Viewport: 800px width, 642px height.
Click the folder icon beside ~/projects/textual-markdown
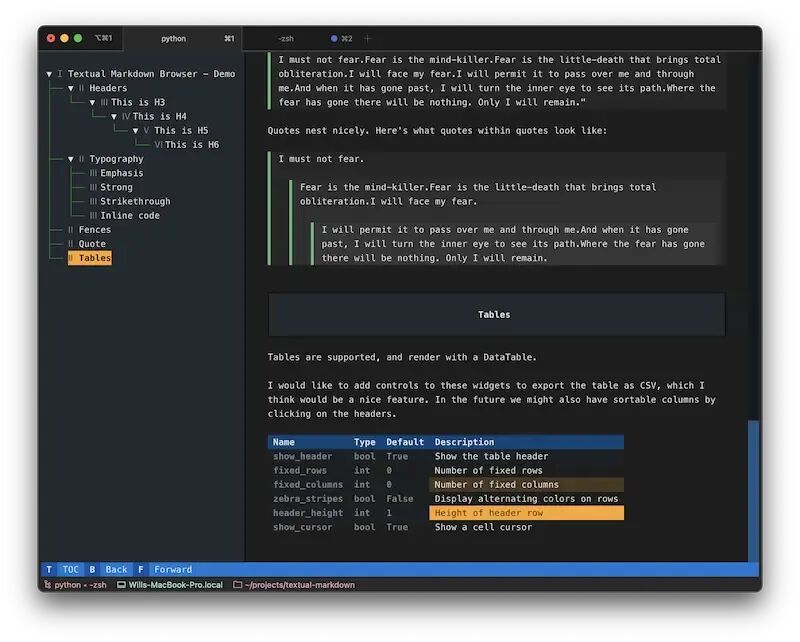(237, 585)
